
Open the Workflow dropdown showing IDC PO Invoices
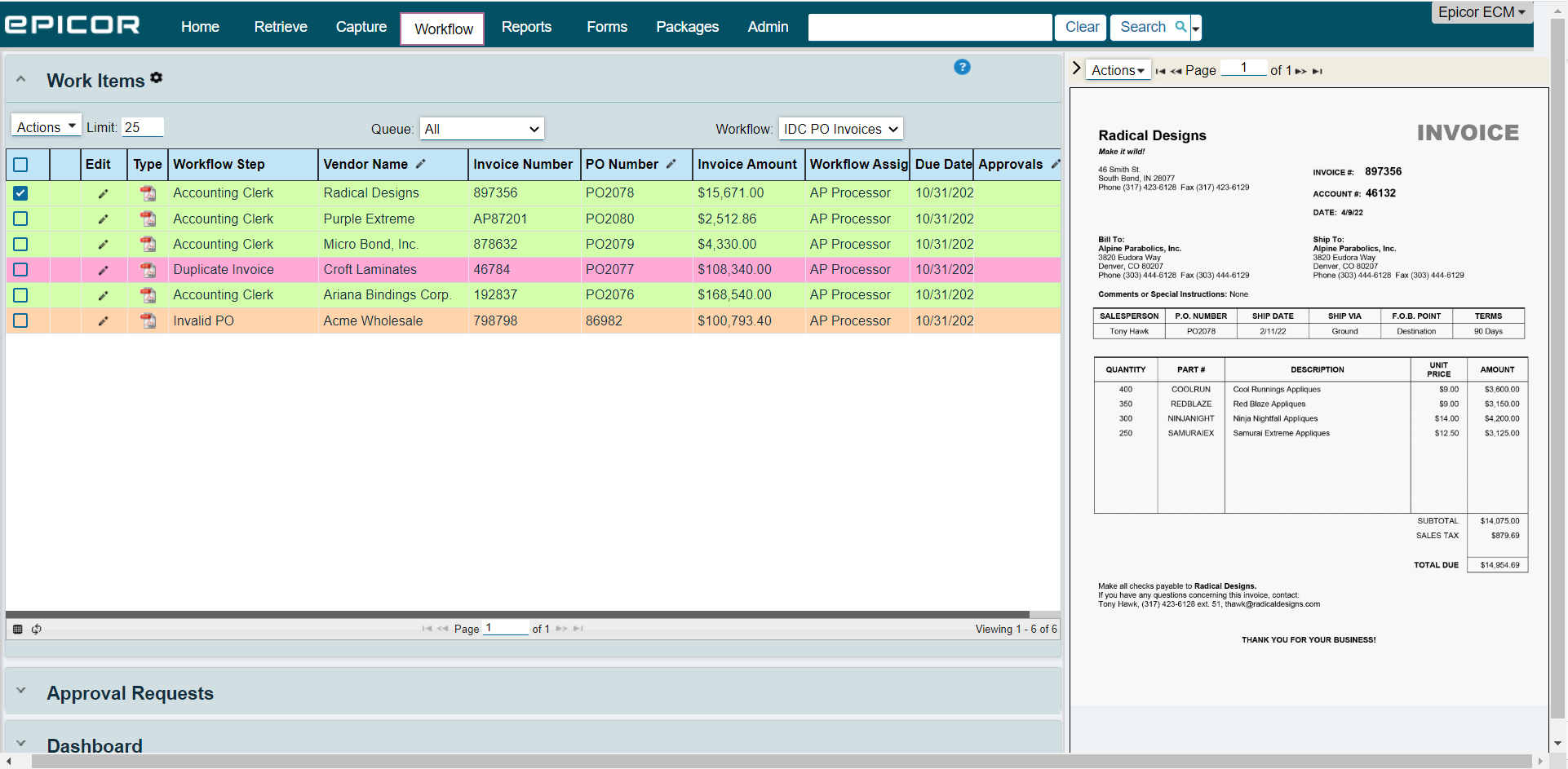coord(840,128)
